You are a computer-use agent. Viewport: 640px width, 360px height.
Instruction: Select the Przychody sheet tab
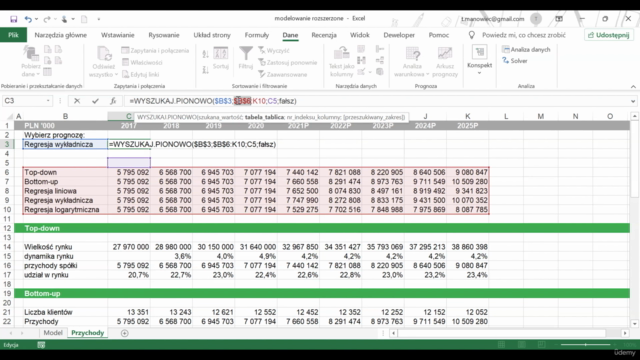point(87,333)
